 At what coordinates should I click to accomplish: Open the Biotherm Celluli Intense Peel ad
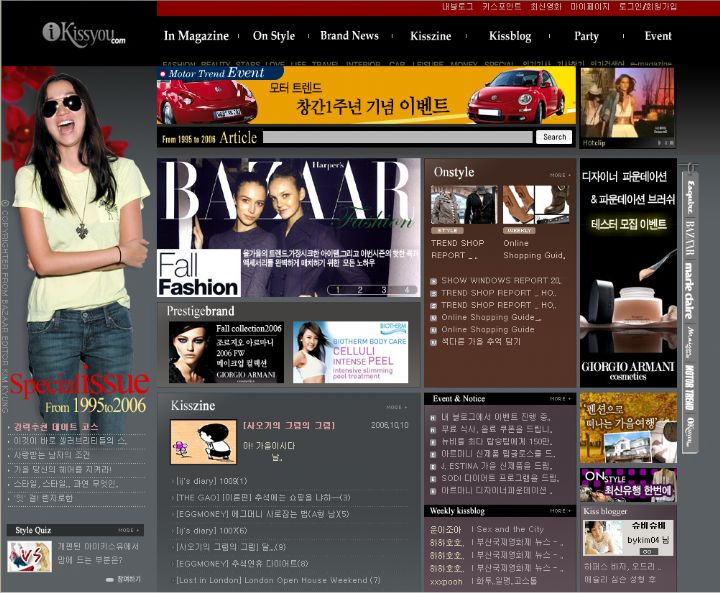(x=350, y=352)
